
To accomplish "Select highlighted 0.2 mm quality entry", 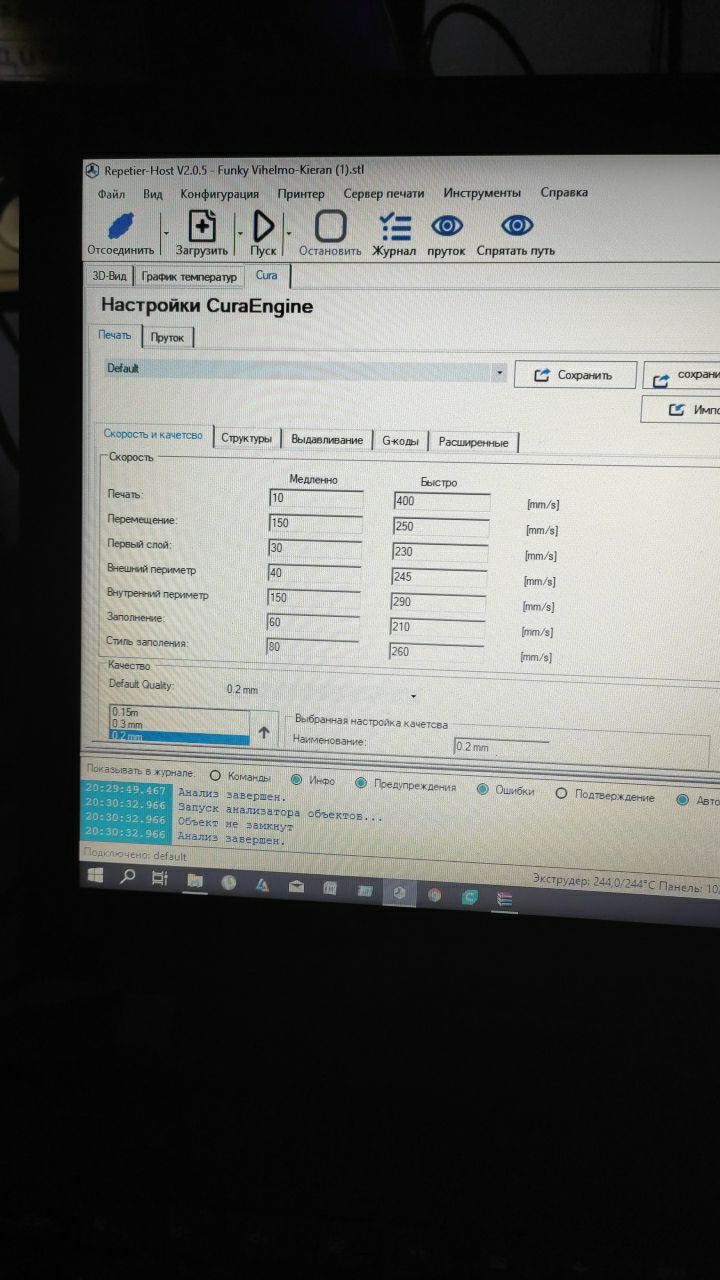I will (179, 736).
